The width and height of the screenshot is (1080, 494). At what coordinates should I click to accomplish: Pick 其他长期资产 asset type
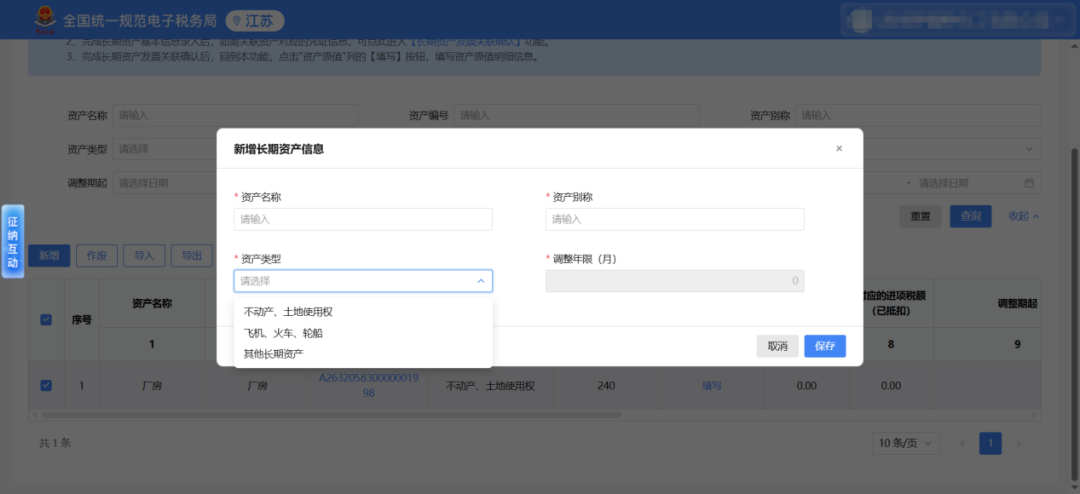[x=273, y=354]
